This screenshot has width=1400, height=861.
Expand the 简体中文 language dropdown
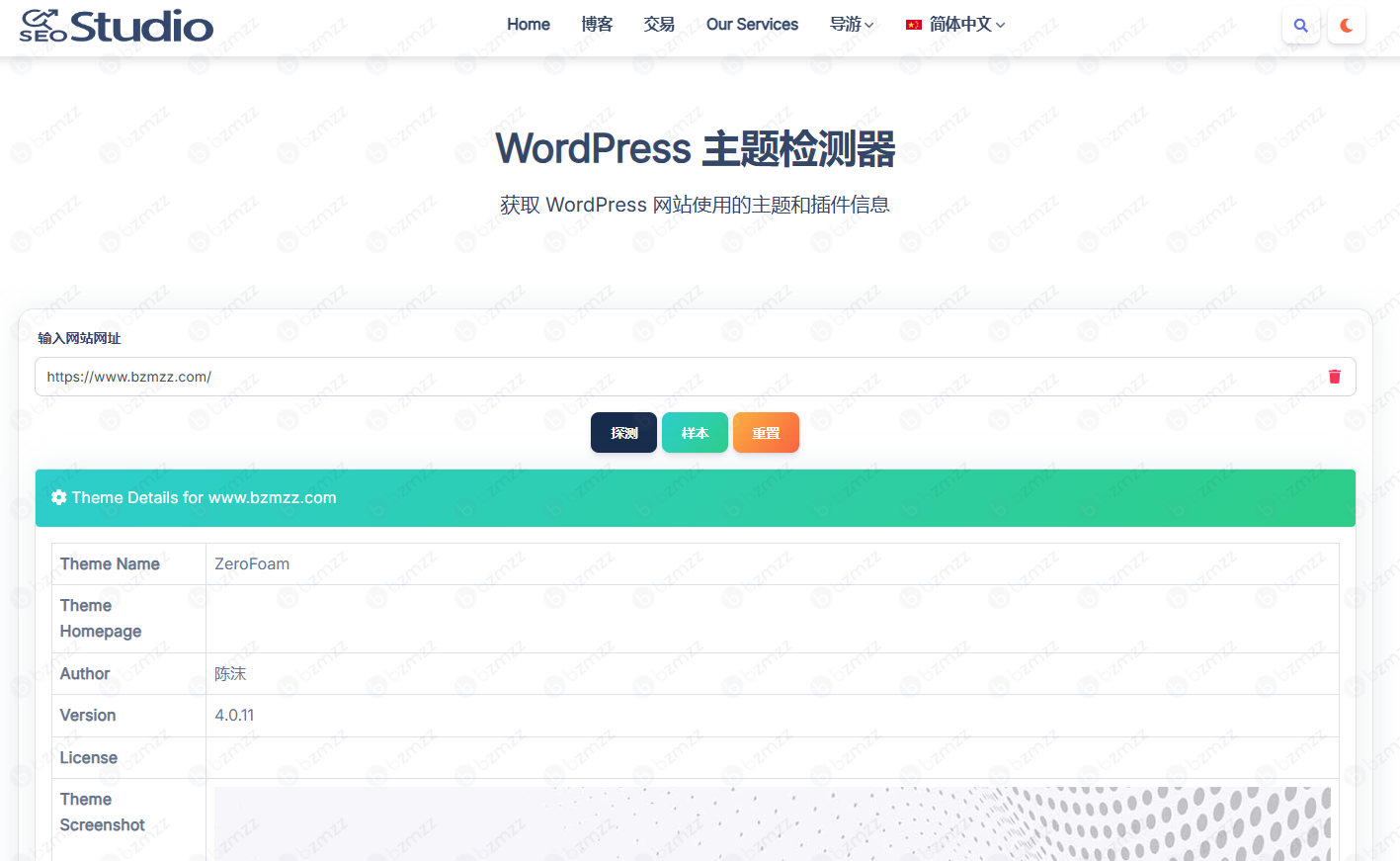click(955, 25)
